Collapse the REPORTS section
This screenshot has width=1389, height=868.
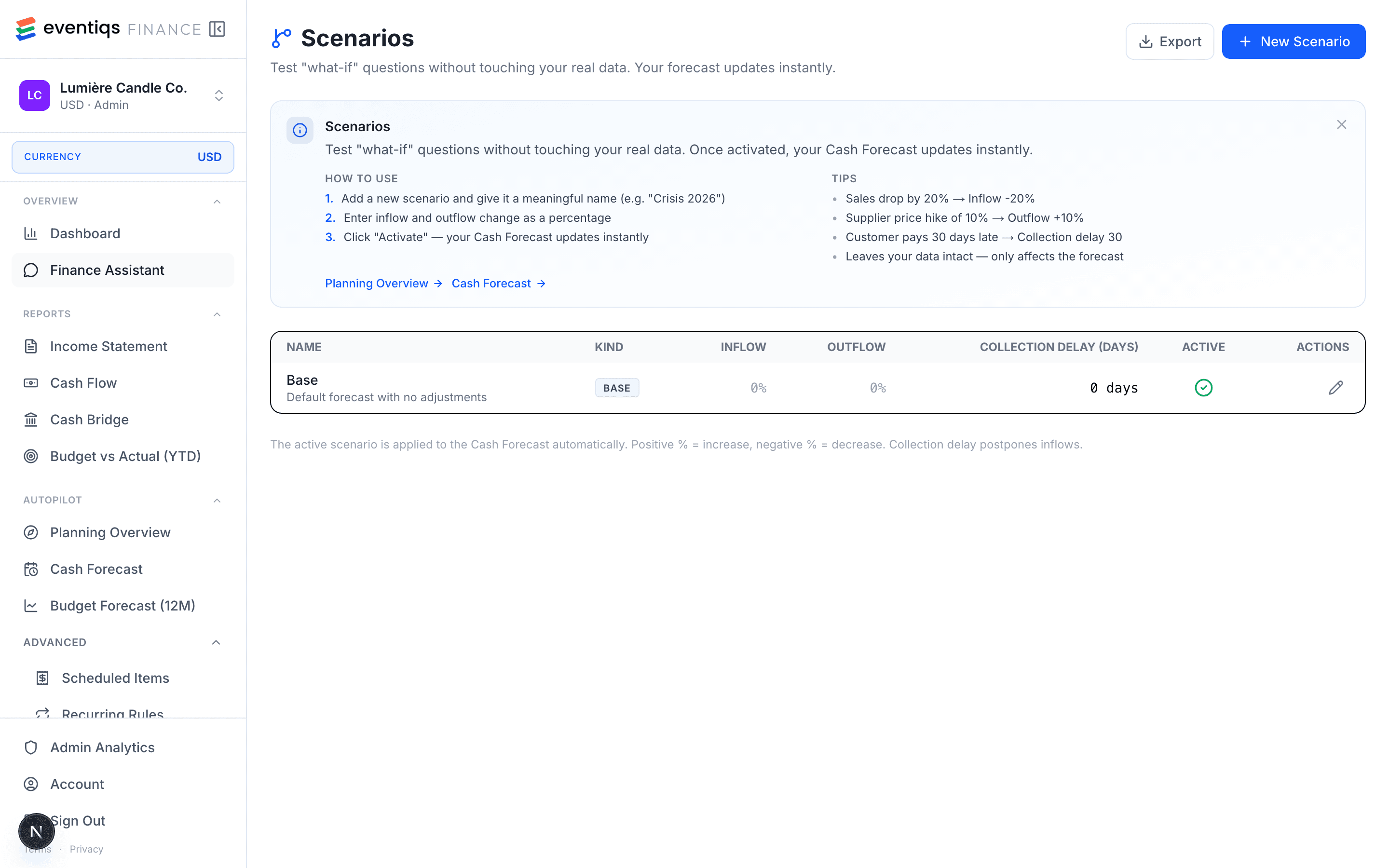217,314
